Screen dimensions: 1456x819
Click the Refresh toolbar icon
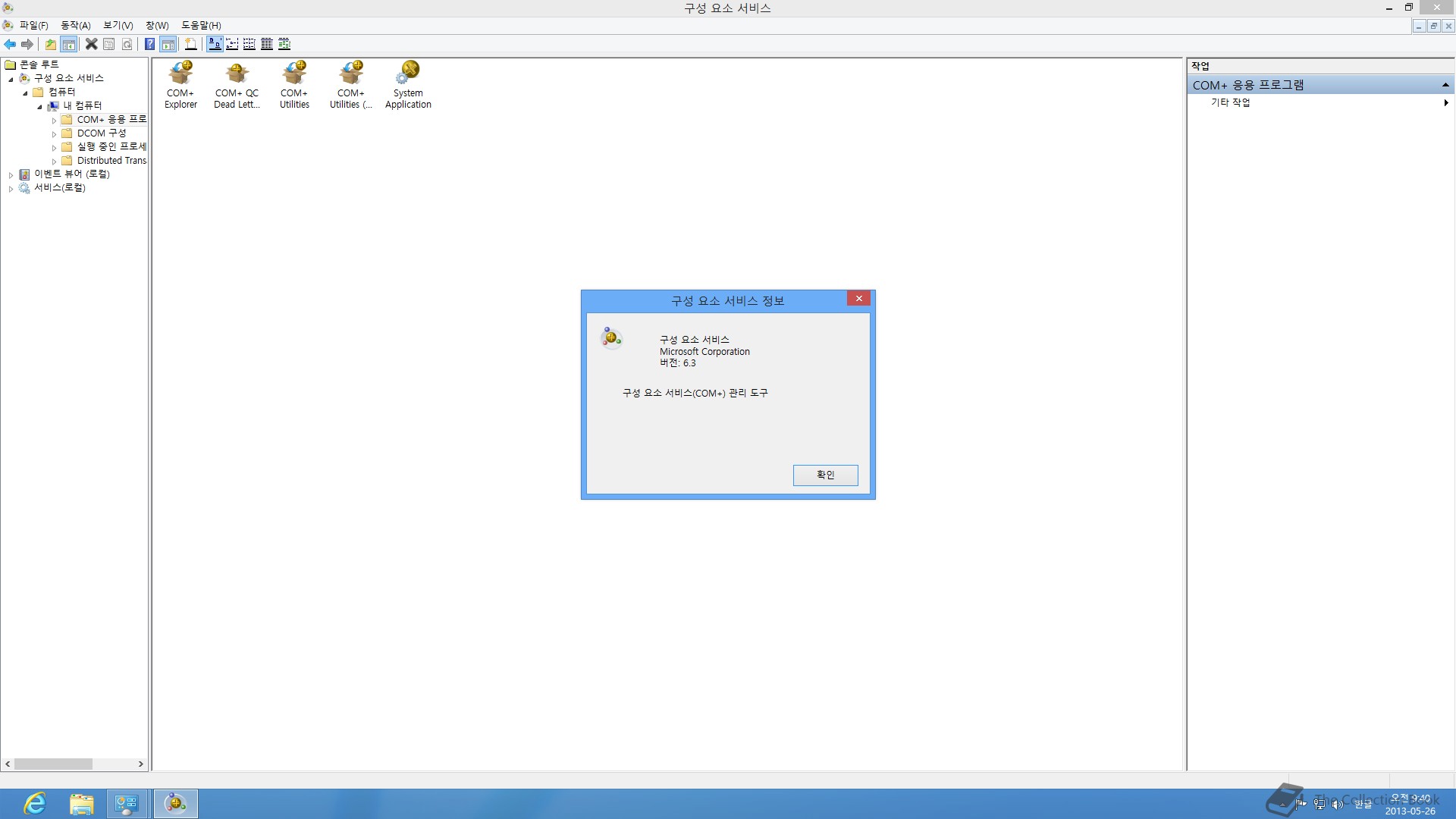tap(127, 44)
